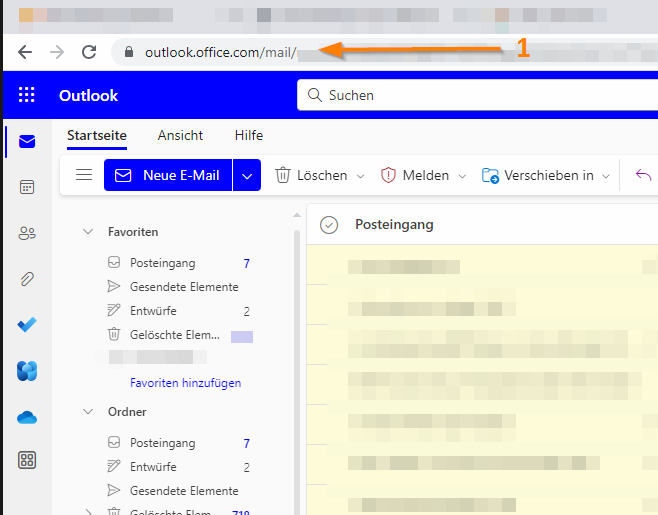Open Entwürfe under Favoriten
Viewport: 658px width, 515px height.
180,311
